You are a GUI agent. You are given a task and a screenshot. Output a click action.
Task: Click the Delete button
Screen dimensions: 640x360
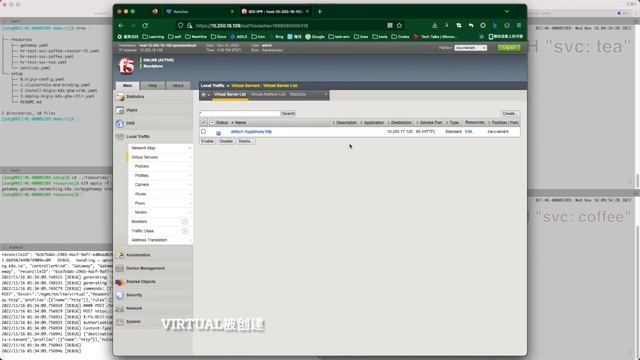point(245,141)
